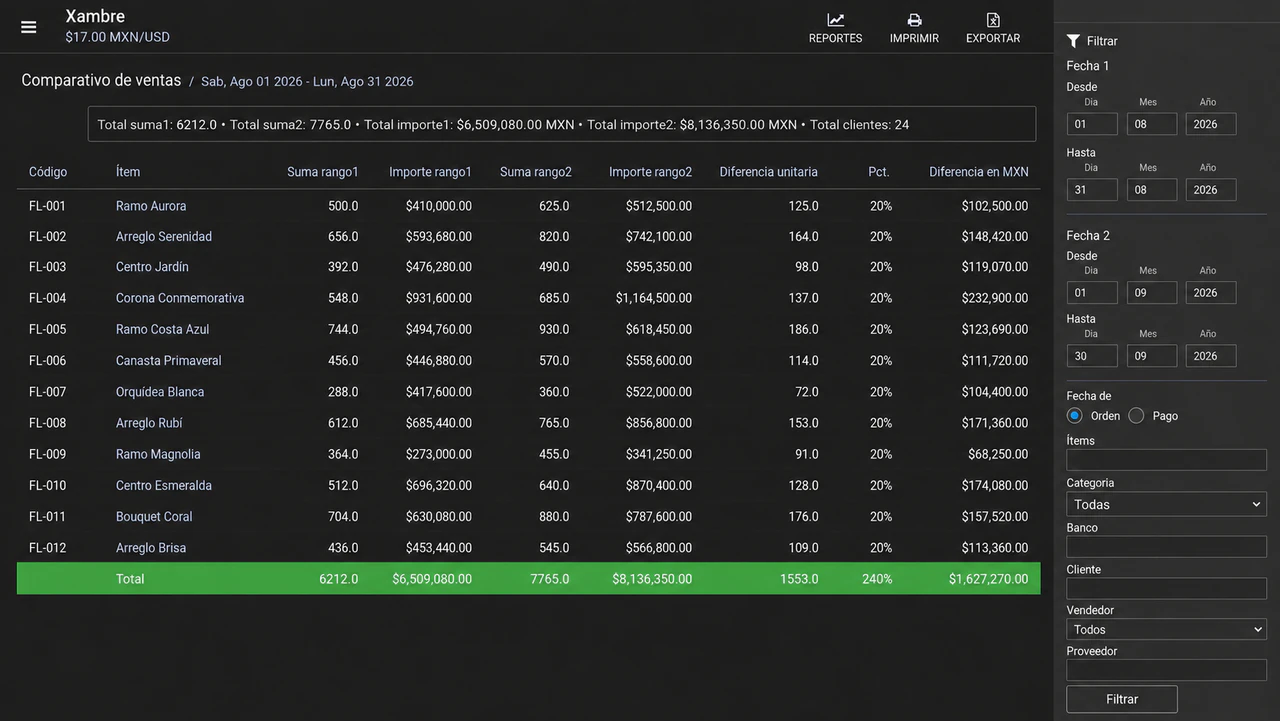
Task: Click the Total row $1,627,270.00 cell
Action: [x=988, y=579]
